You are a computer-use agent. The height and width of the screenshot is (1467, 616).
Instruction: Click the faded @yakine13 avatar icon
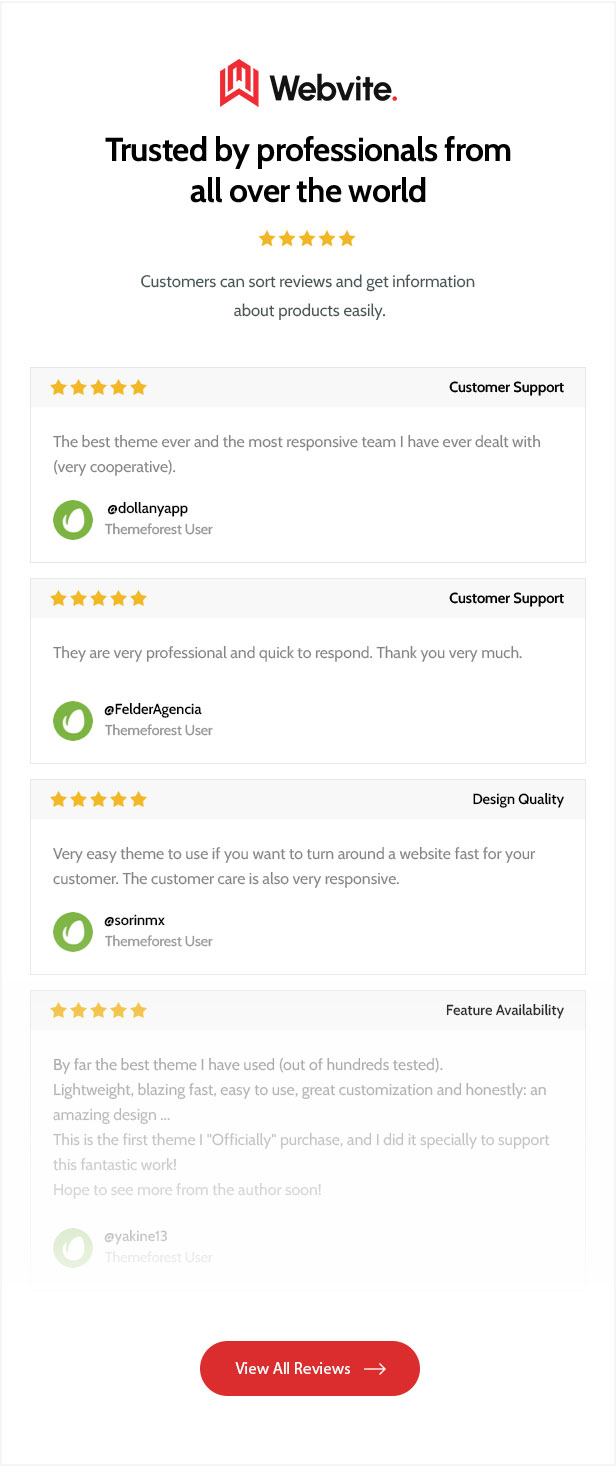tap(73, 1246)
